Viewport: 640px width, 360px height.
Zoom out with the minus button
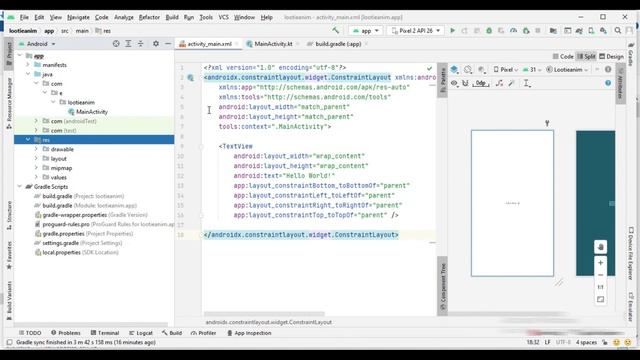pos(600,275)
